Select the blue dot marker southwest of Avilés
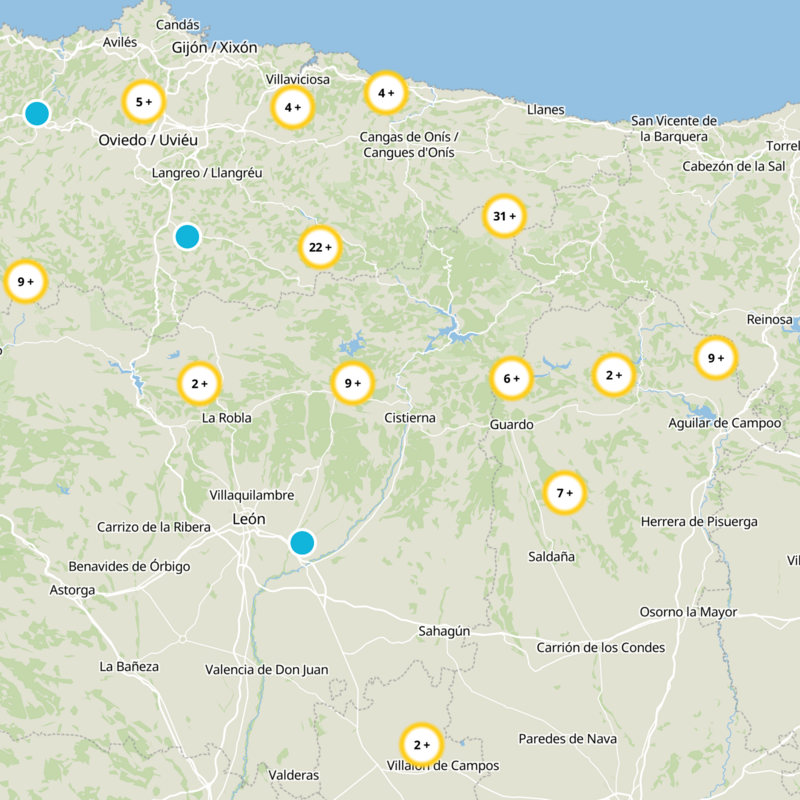Viewport: 800px width, 800px height. point(37,113)
